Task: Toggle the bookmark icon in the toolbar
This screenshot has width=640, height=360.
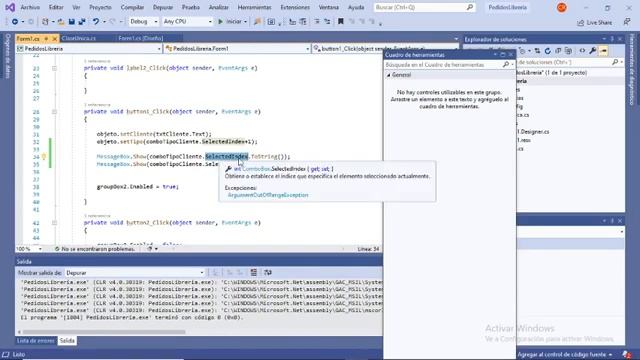Action: point(340,22)
